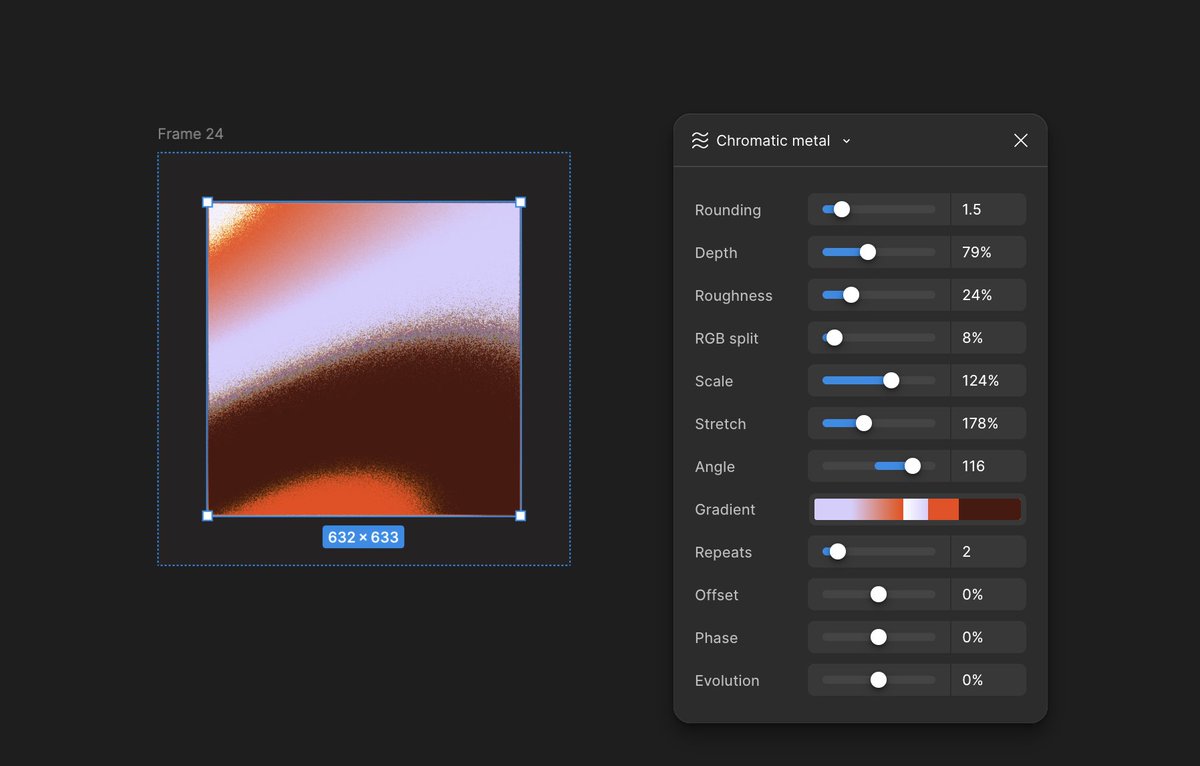Click the Roughness value field 24%
This screenshot has height=766, width=1200.
click(x=988, y=295)
